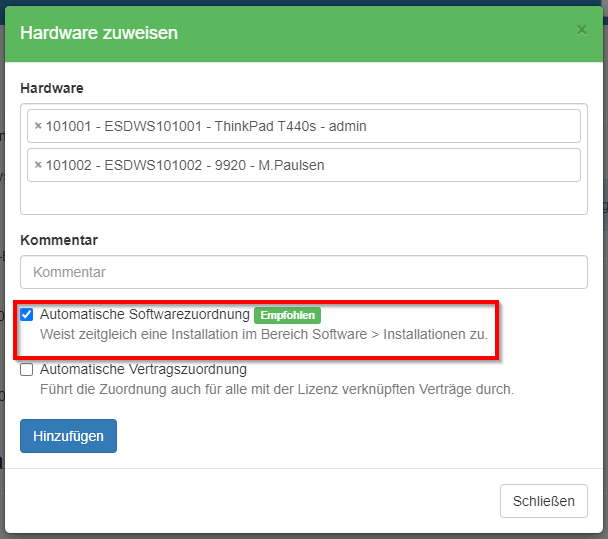Click the green Empfohlen badge
This screenshot has height=539, width=608.
287,315
